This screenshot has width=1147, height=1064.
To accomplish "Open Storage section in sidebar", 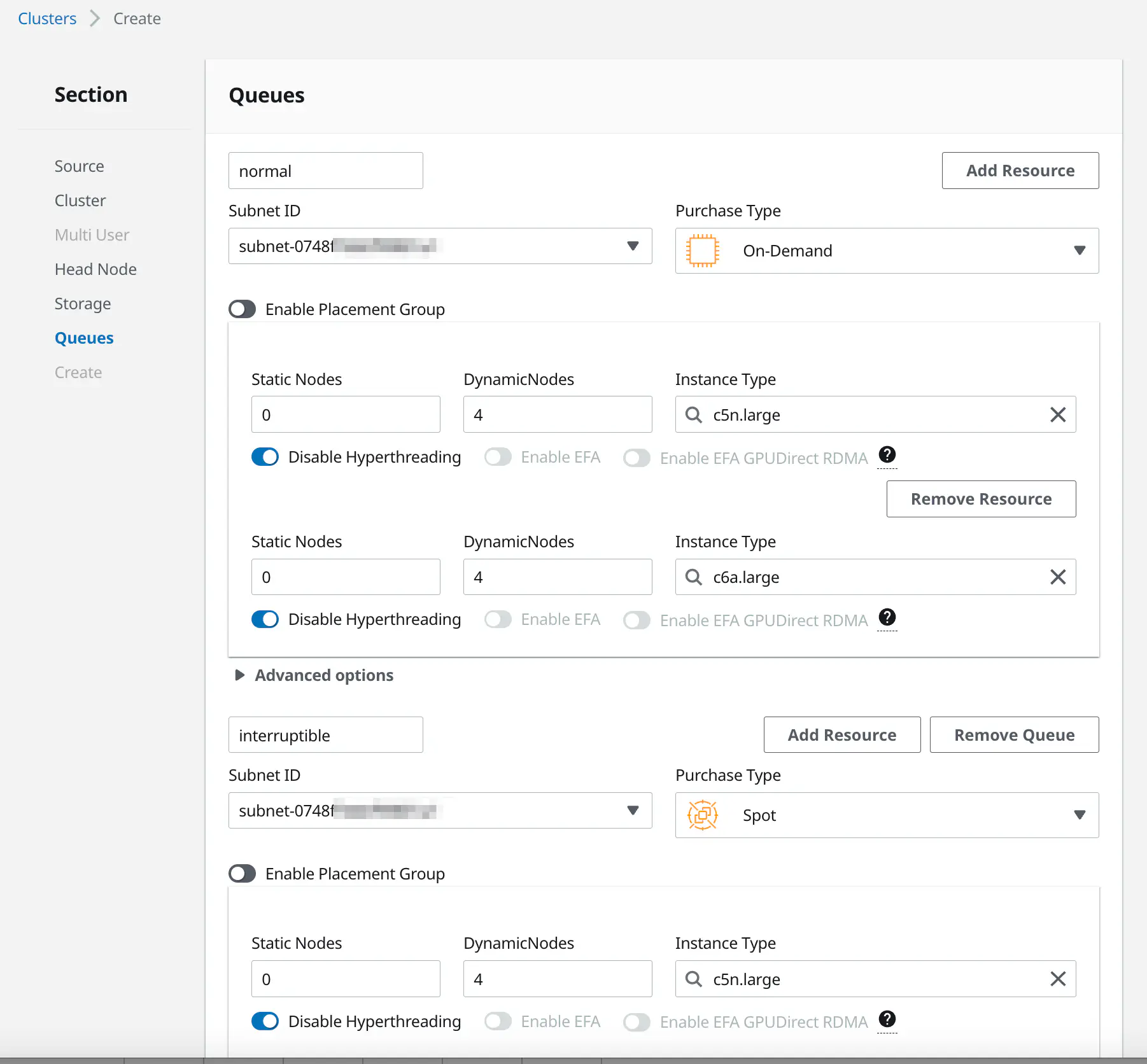I will [83, 304].
